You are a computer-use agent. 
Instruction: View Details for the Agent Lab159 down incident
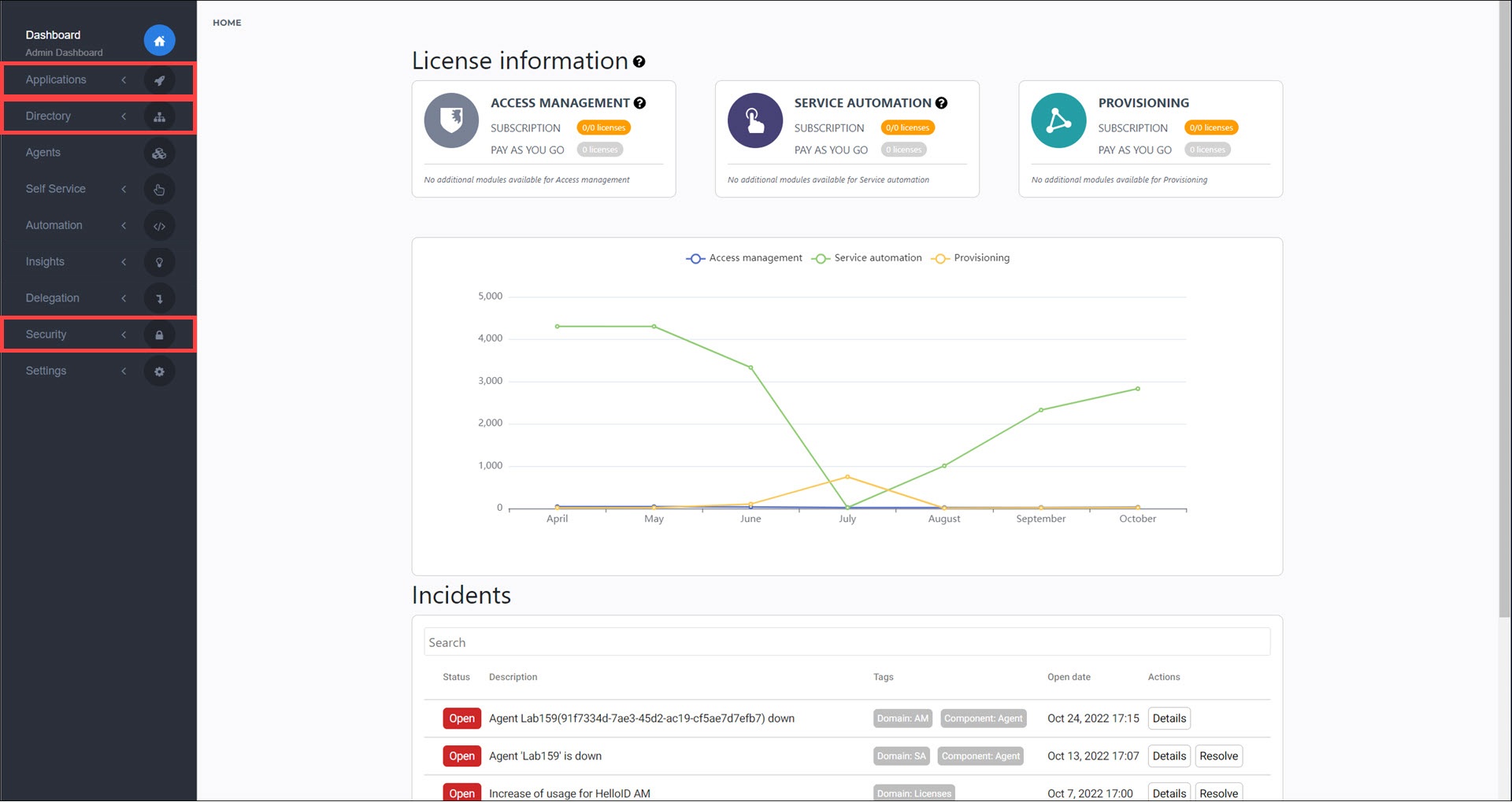[x=1169, y=718]
